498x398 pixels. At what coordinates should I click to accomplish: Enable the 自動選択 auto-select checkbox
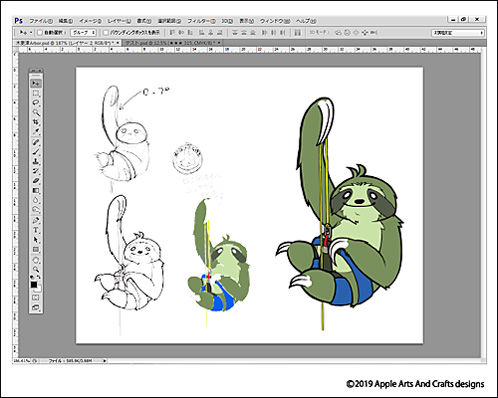[x=40, y=33]
